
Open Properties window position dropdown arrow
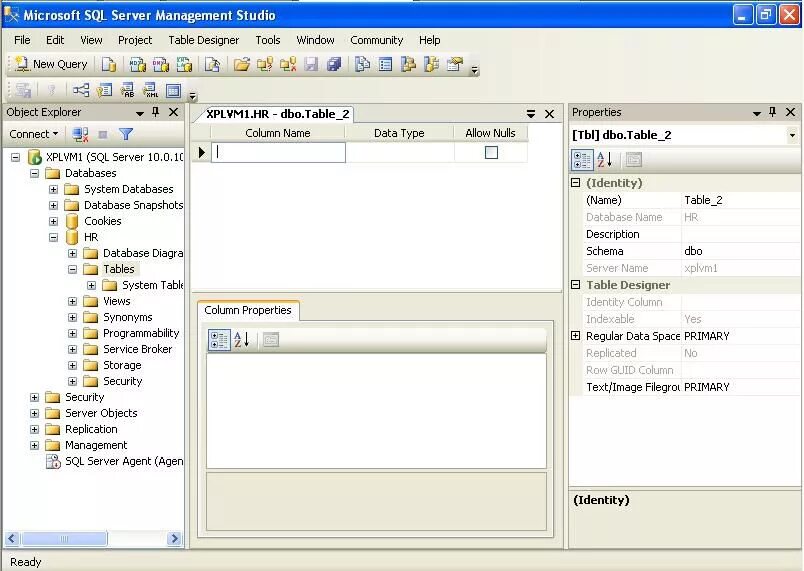(x=756, y=113)
